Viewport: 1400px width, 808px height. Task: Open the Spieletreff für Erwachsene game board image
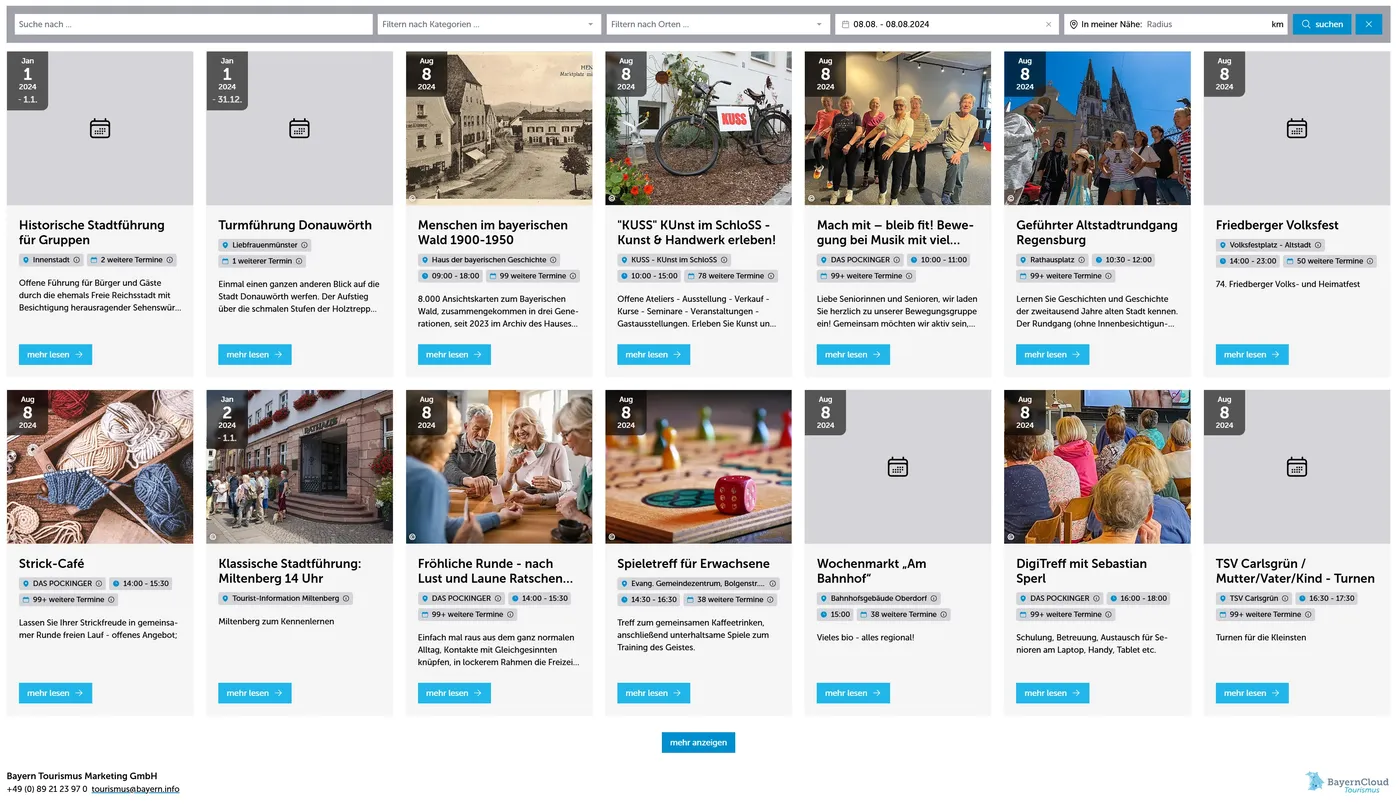698,467
